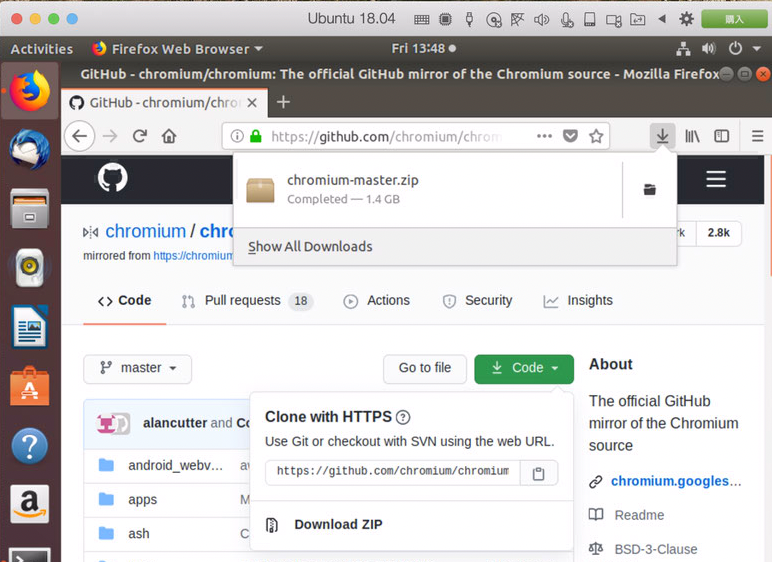Image resolution: width=772 pixels, height=562 pixels.
Task: Expand the master branch dropdown
Action: point(137,368)
